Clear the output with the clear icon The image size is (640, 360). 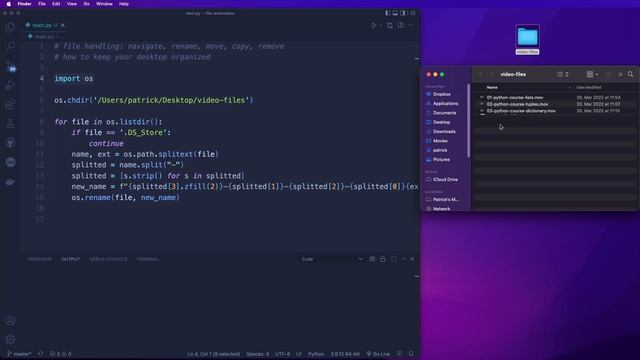point(372,259)
